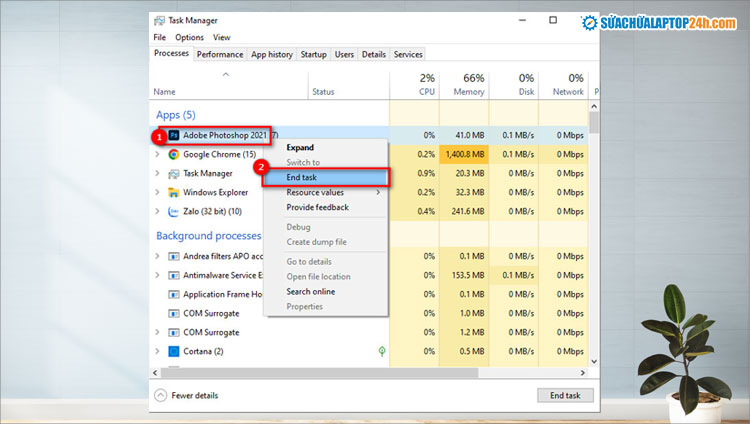This screenshot has width=750, height=425.
Task: Click the Background processes heading
Action: tap(209, 236)
